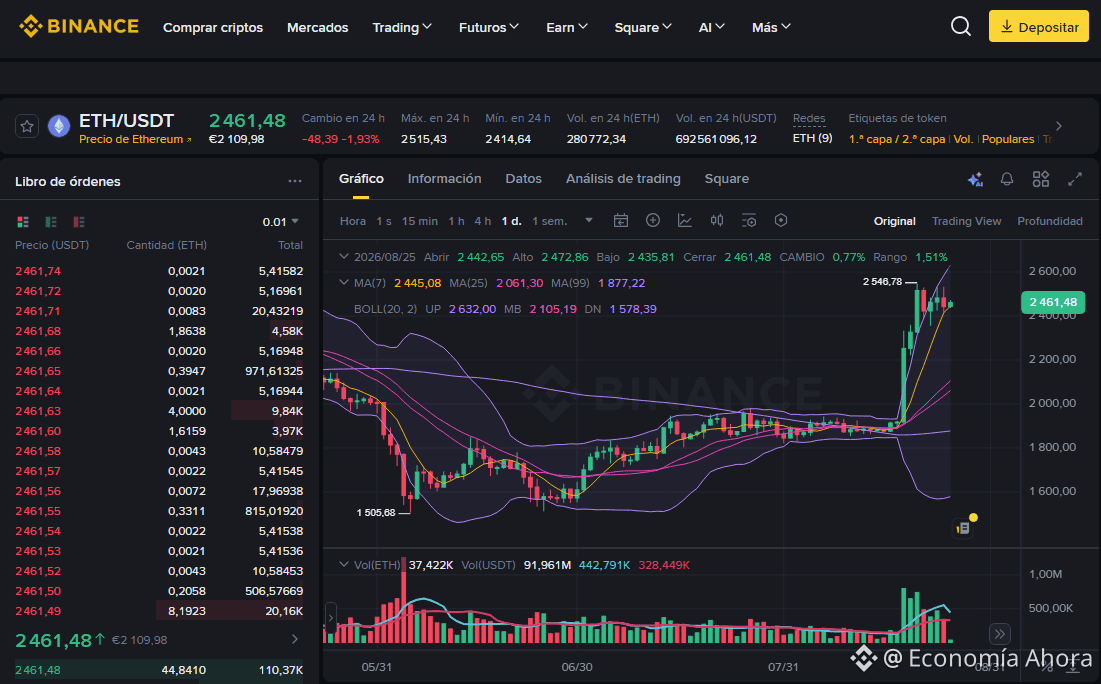The height and width of the screenshot is (684, 1101).
Task: Click the Redes label
Action: (809, 118)
